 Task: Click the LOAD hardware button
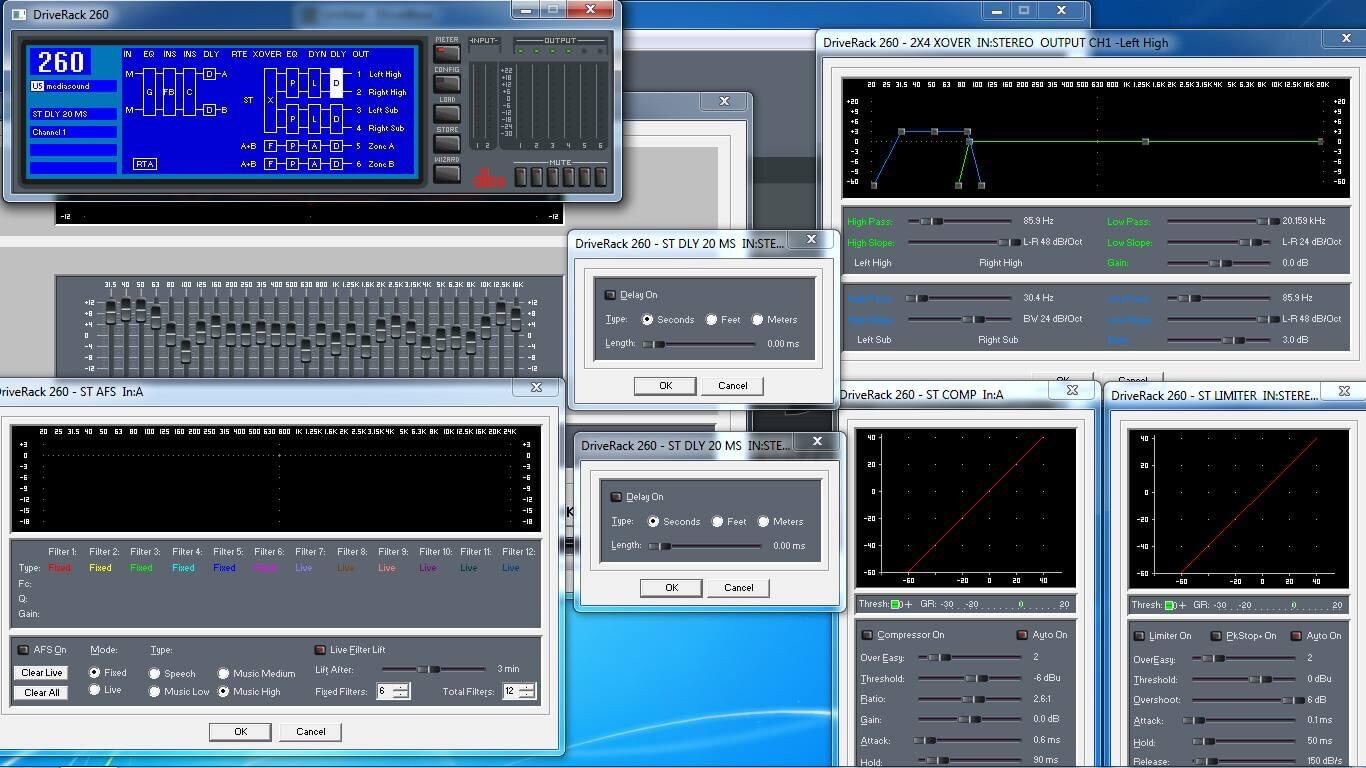447,114
